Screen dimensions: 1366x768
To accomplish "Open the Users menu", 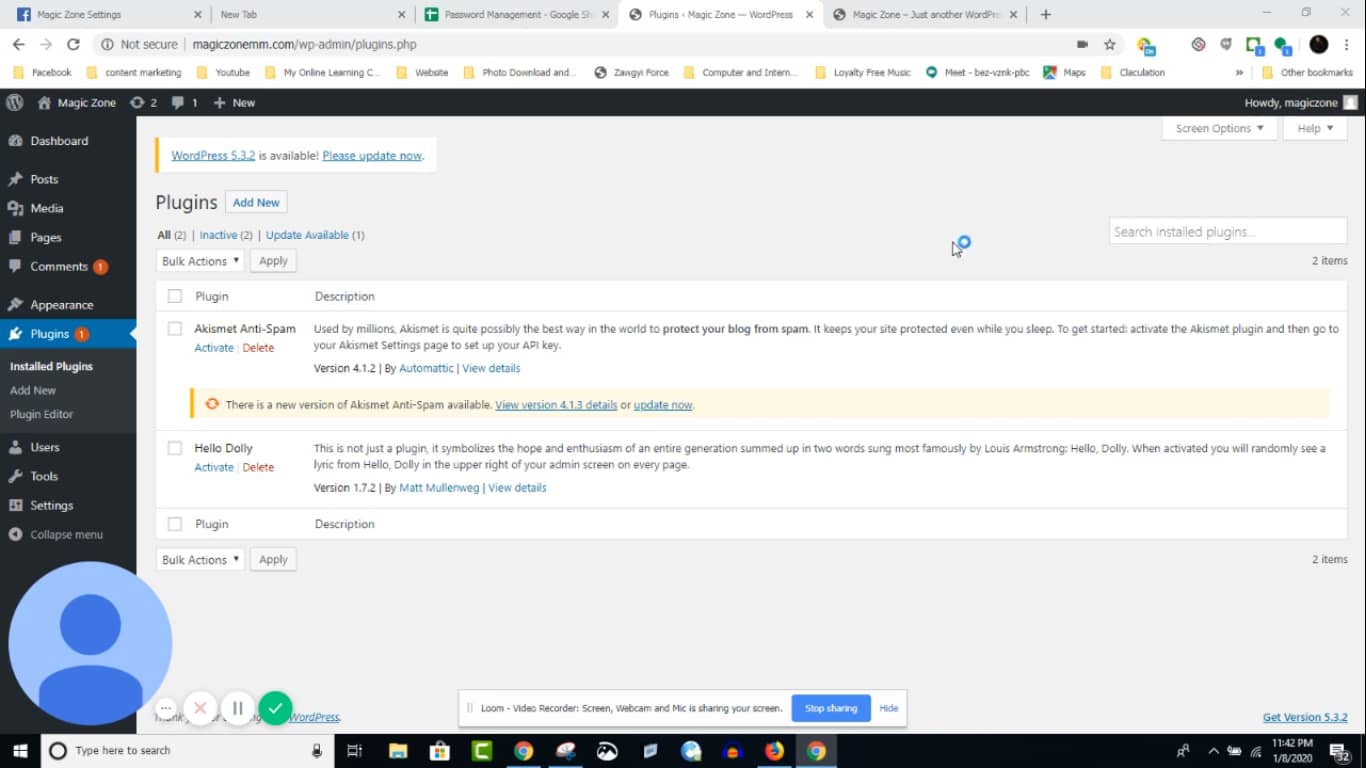I will click(68, 447).
